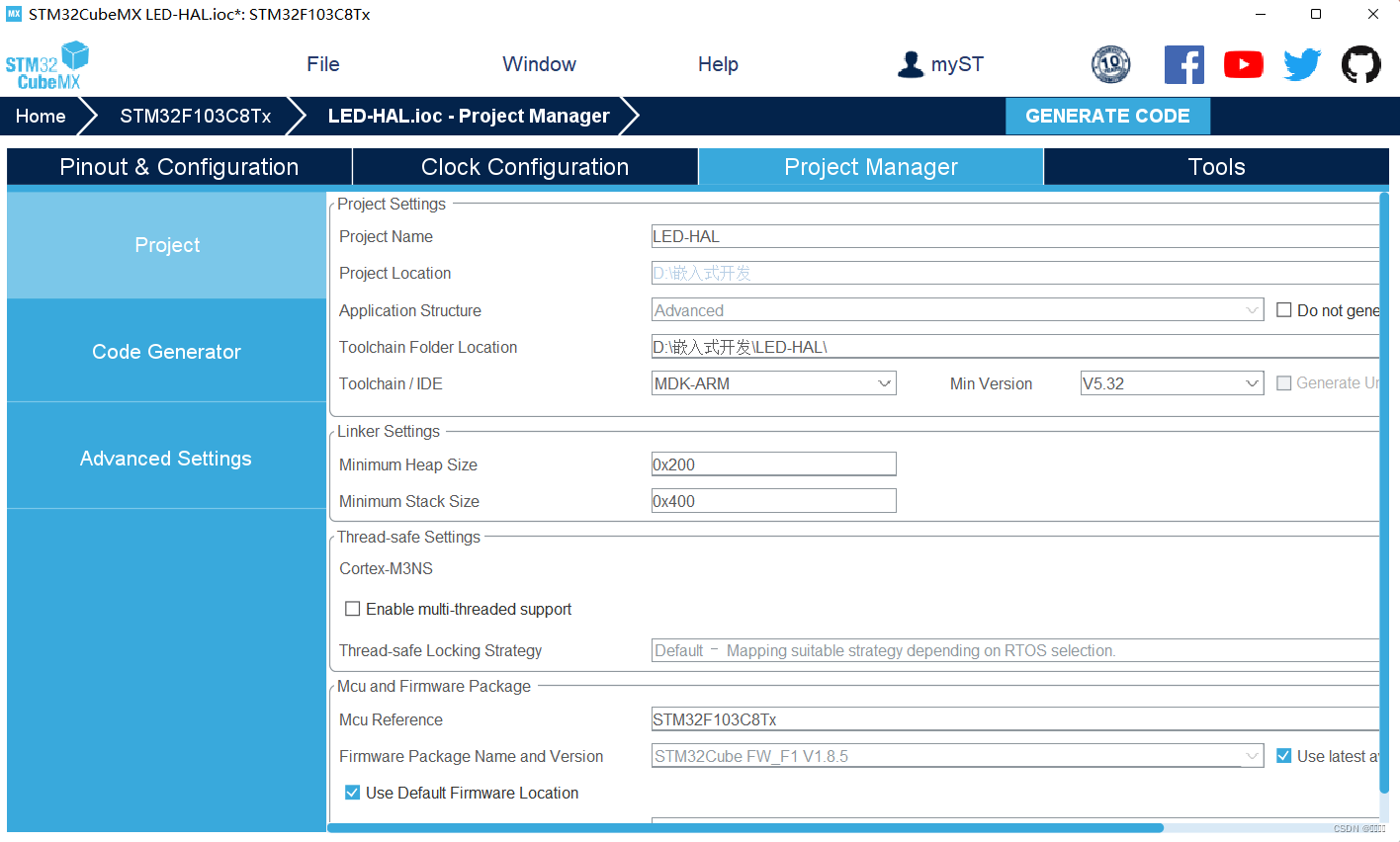Open the myST user account icon

[x=911, y=64]
